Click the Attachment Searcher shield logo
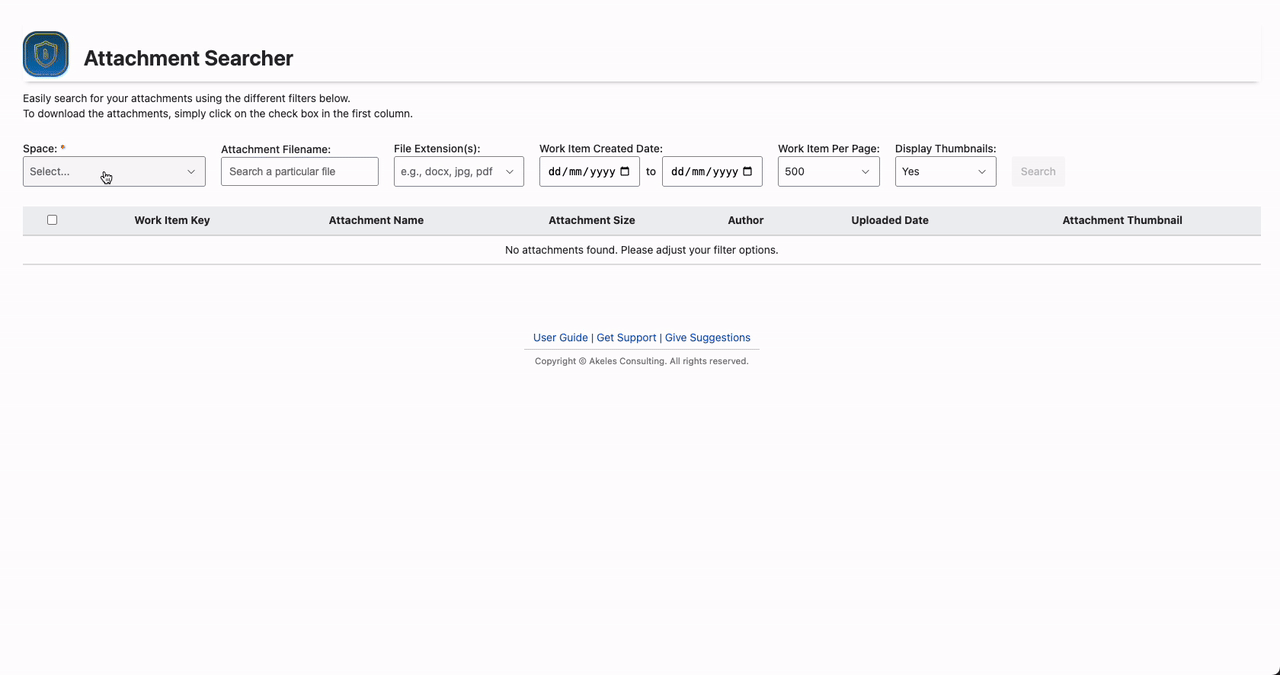 [x=46, y=55]
